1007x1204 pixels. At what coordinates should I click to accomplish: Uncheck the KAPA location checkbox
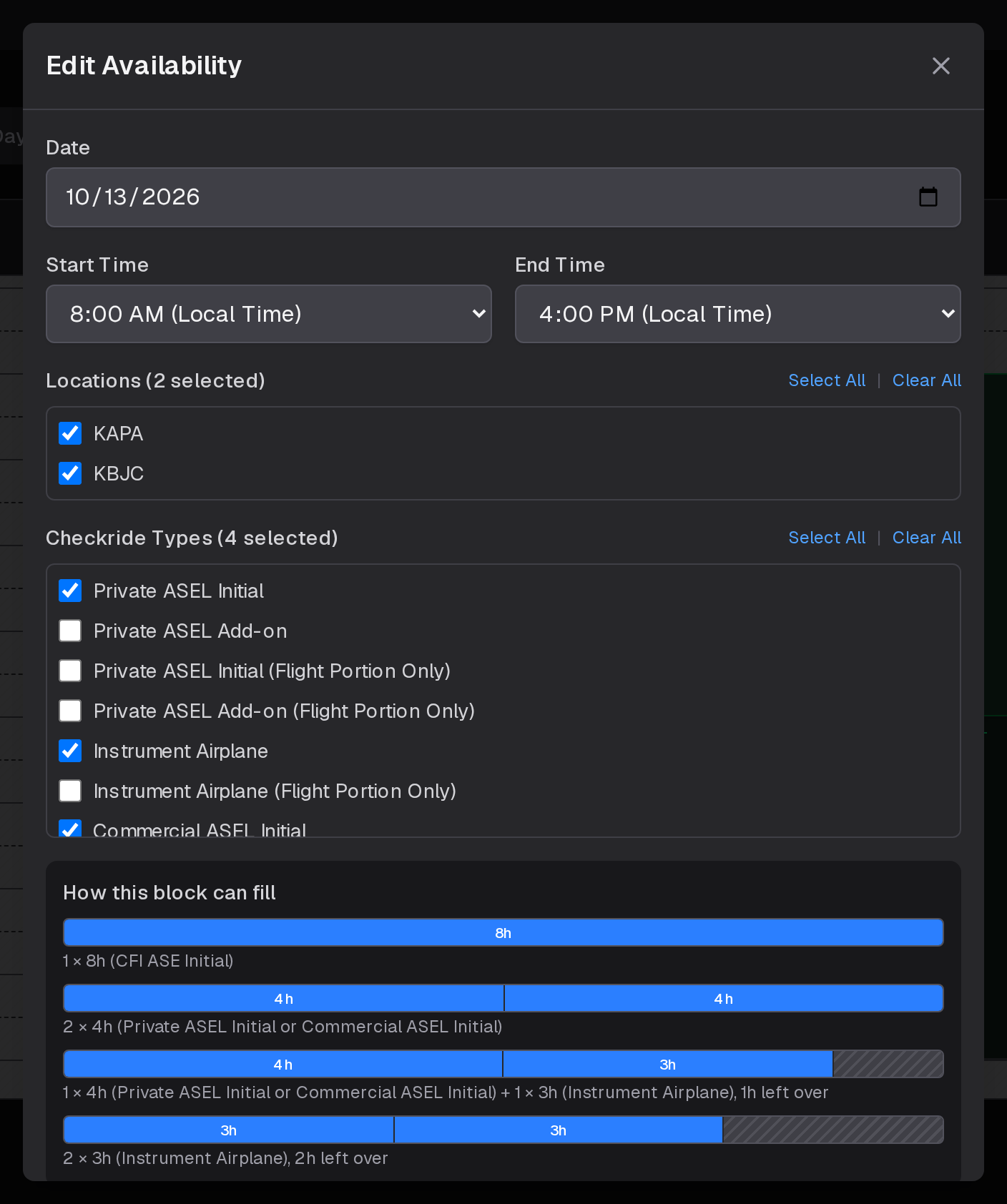tap(70, 433)
